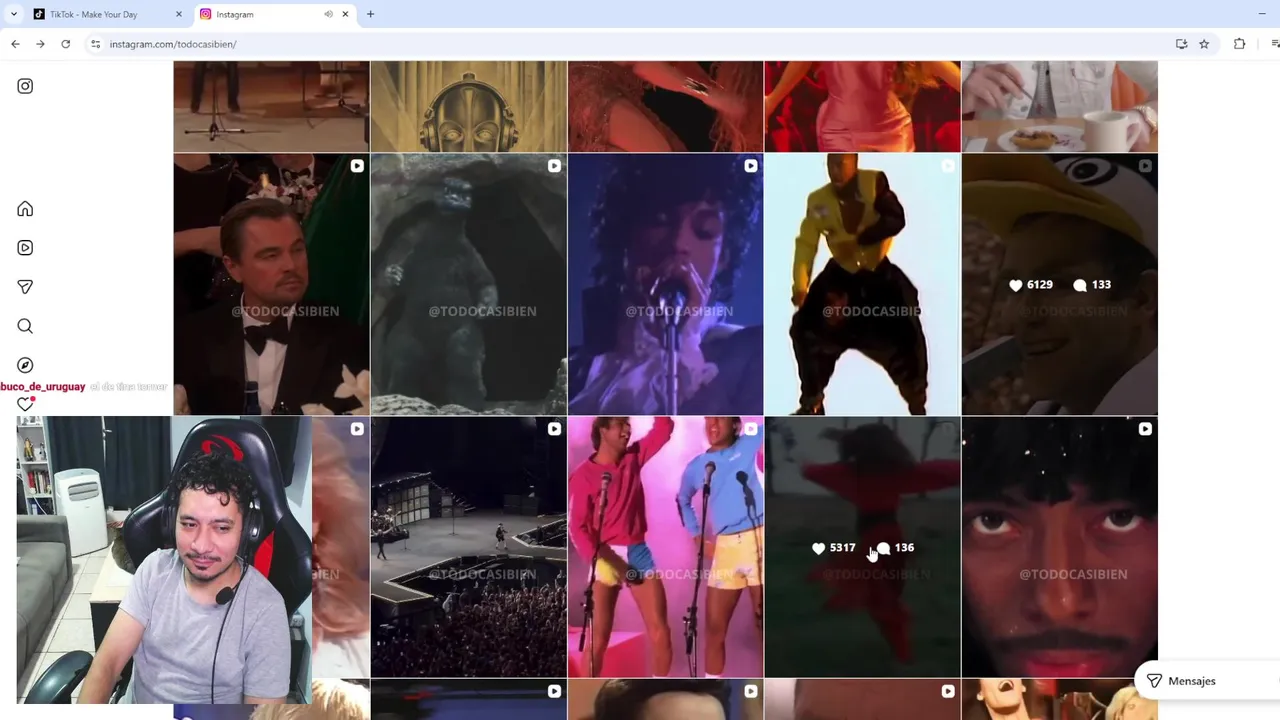Click the 133 comments count
The height and width of the screenshot is (720, 1280).
(1092, 285)
